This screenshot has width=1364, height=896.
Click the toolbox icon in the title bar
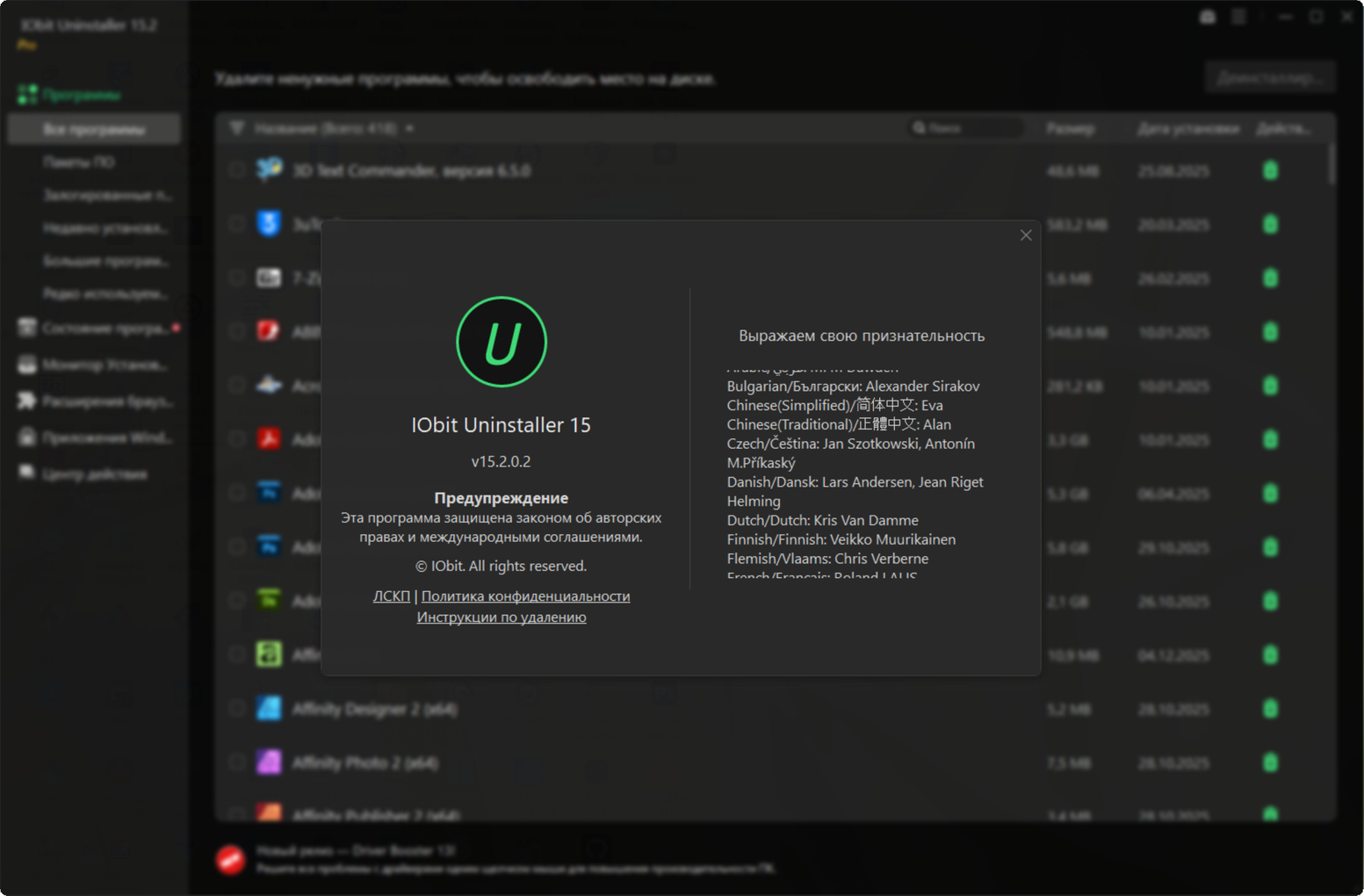(x=1208, y=17)
